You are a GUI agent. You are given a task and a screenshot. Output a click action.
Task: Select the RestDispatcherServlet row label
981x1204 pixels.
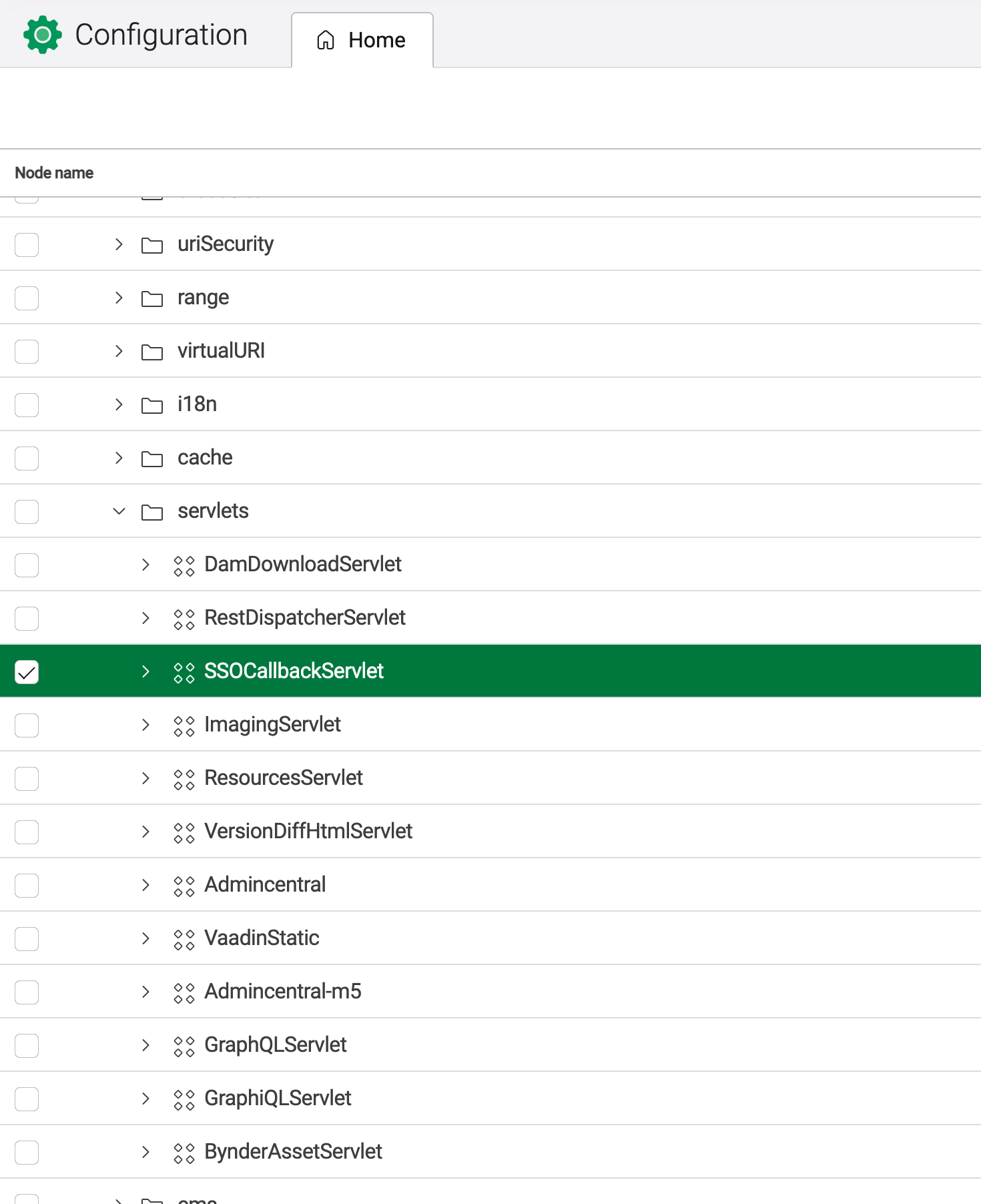tap(305, 618)
